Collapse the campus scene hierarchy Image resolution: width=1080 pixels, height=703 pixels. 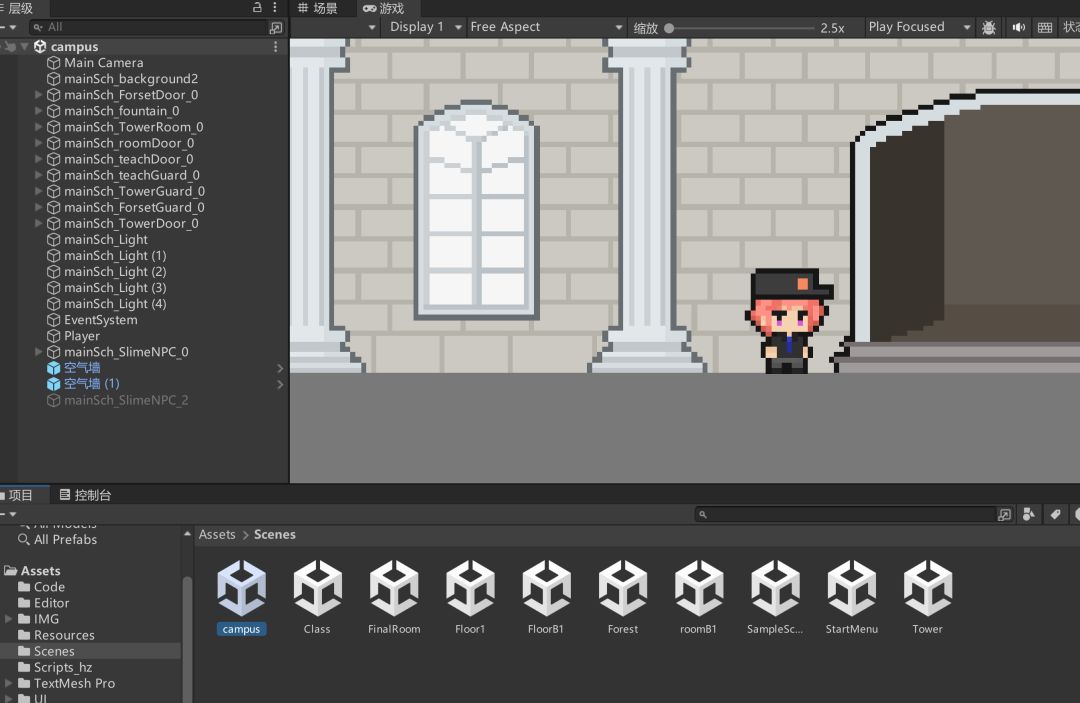[x=25, y=47]
